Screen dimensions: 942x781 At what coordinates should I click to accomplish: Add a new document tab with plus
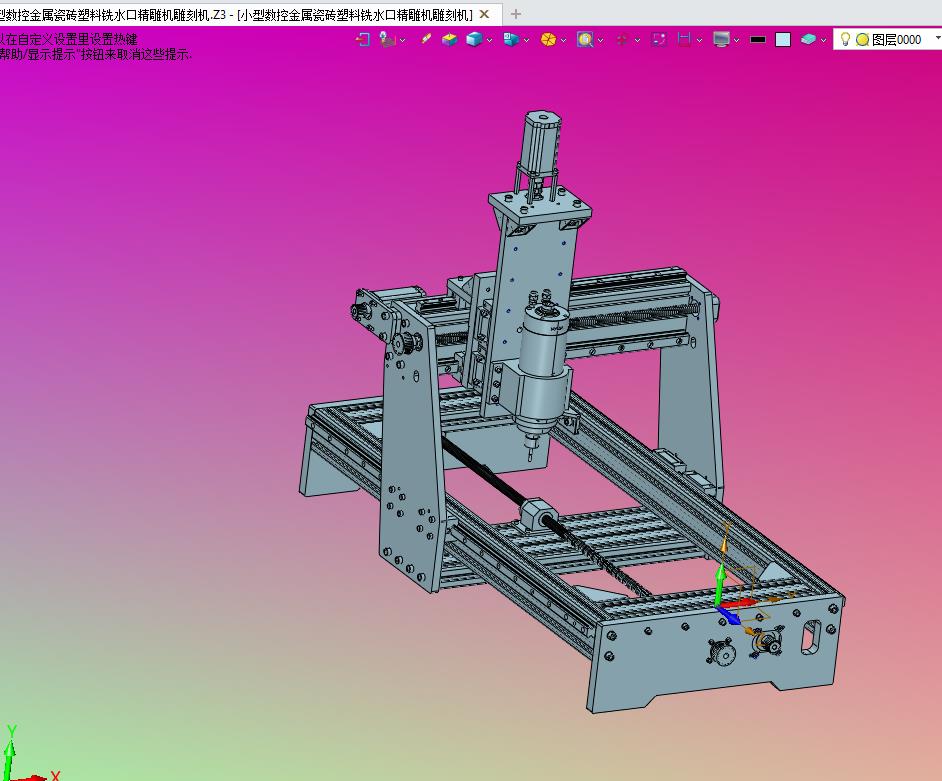click(515, 14)
